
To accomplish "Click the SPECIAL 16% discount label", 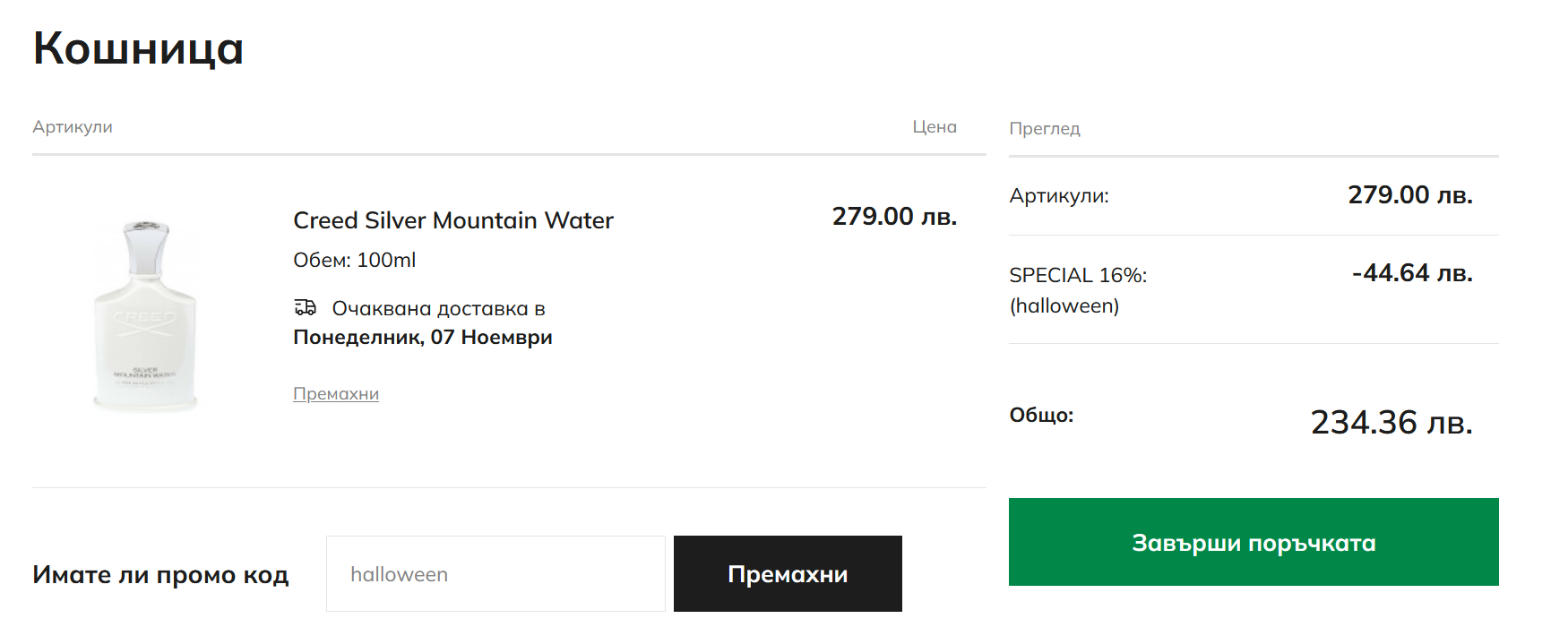I will (x=1077, y=276).
